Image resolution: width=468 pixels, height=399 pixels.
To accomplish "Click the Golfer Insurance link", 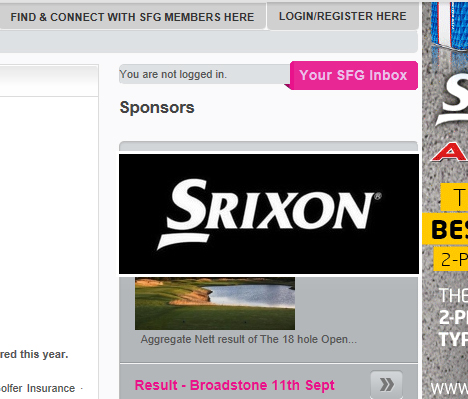I will click(x=38, y=388).
